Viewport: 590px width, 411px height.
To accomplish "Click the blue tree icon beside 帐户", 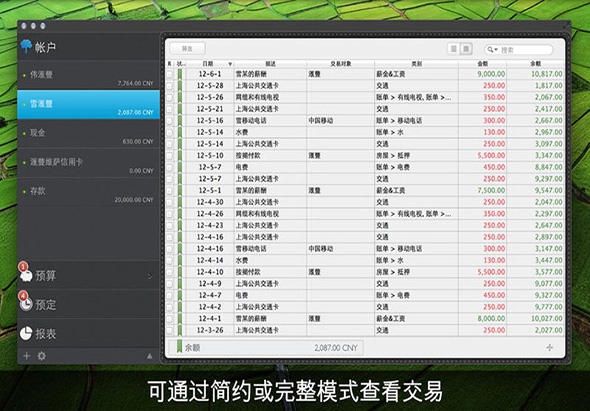I will [x=26, y=46].
